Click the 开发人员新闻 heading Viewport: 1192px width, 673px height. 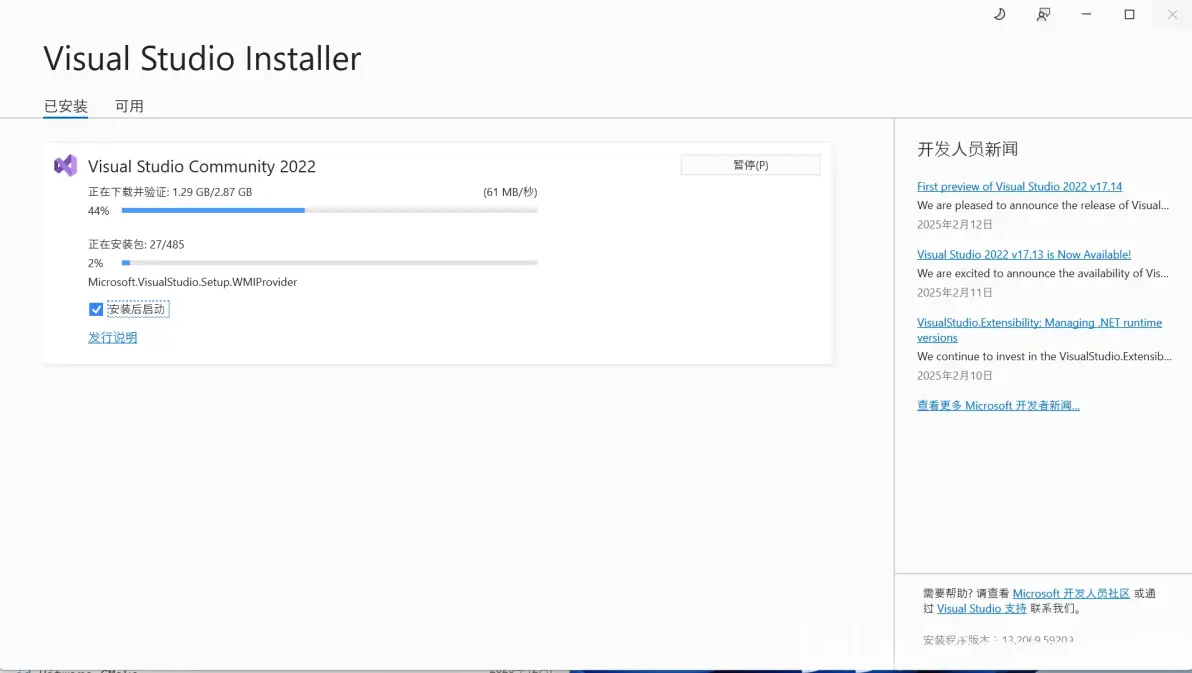coord(967,149)
